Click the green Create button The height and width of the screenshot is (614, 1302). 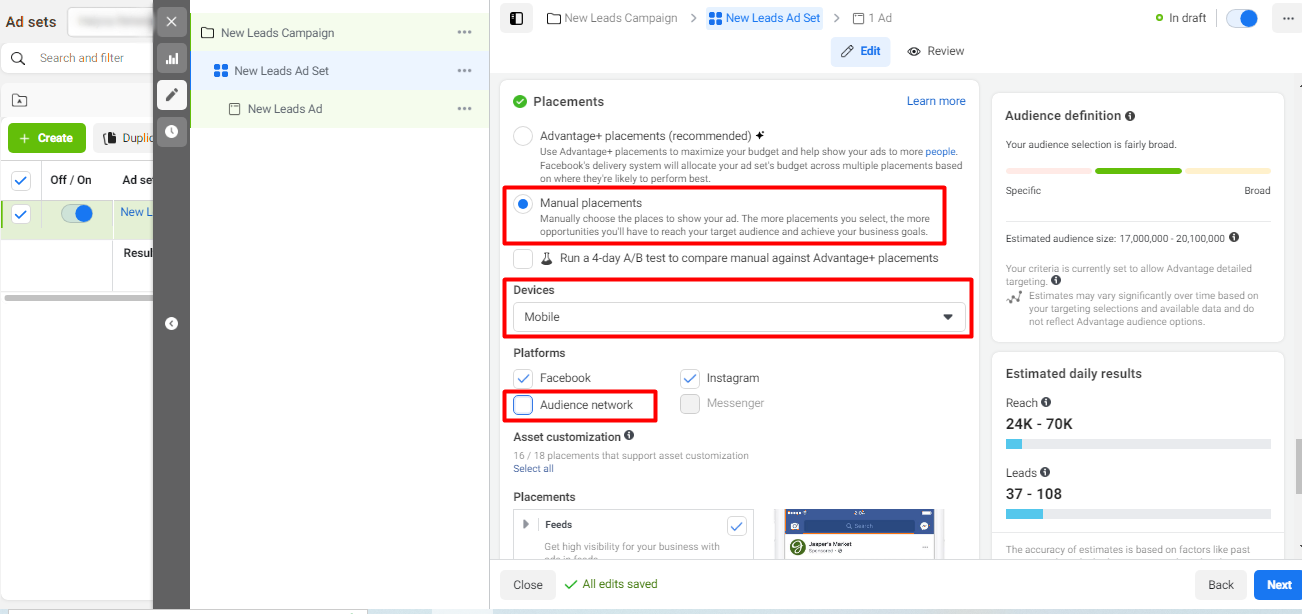coord(47,138)
